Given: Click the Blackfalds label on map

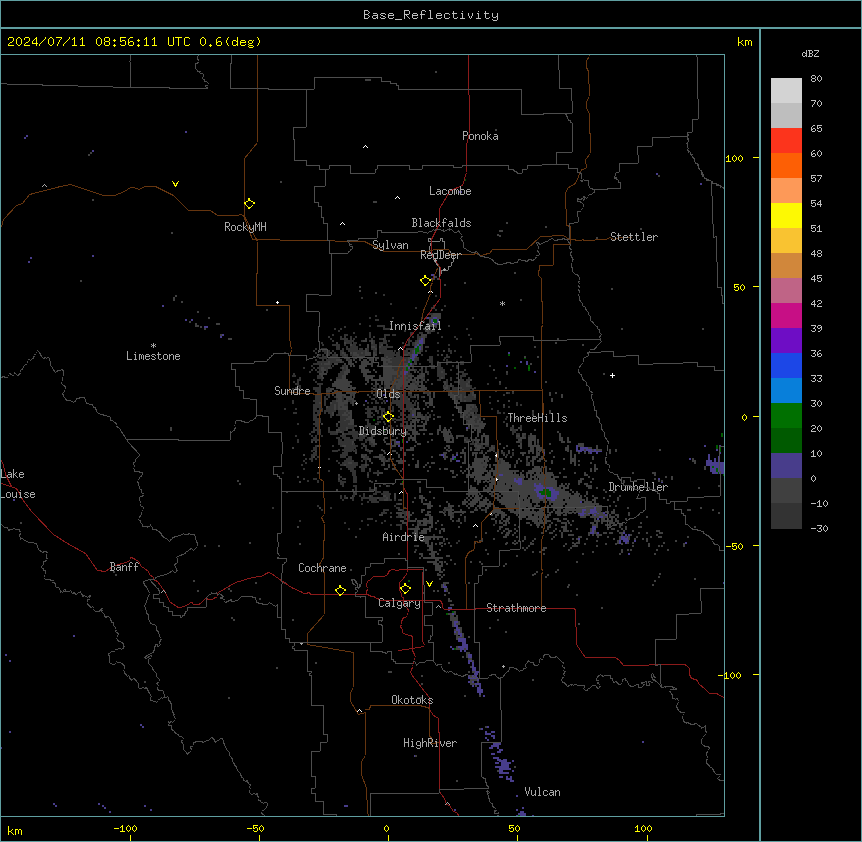Looking at the screenshot, I should [441, 223].
